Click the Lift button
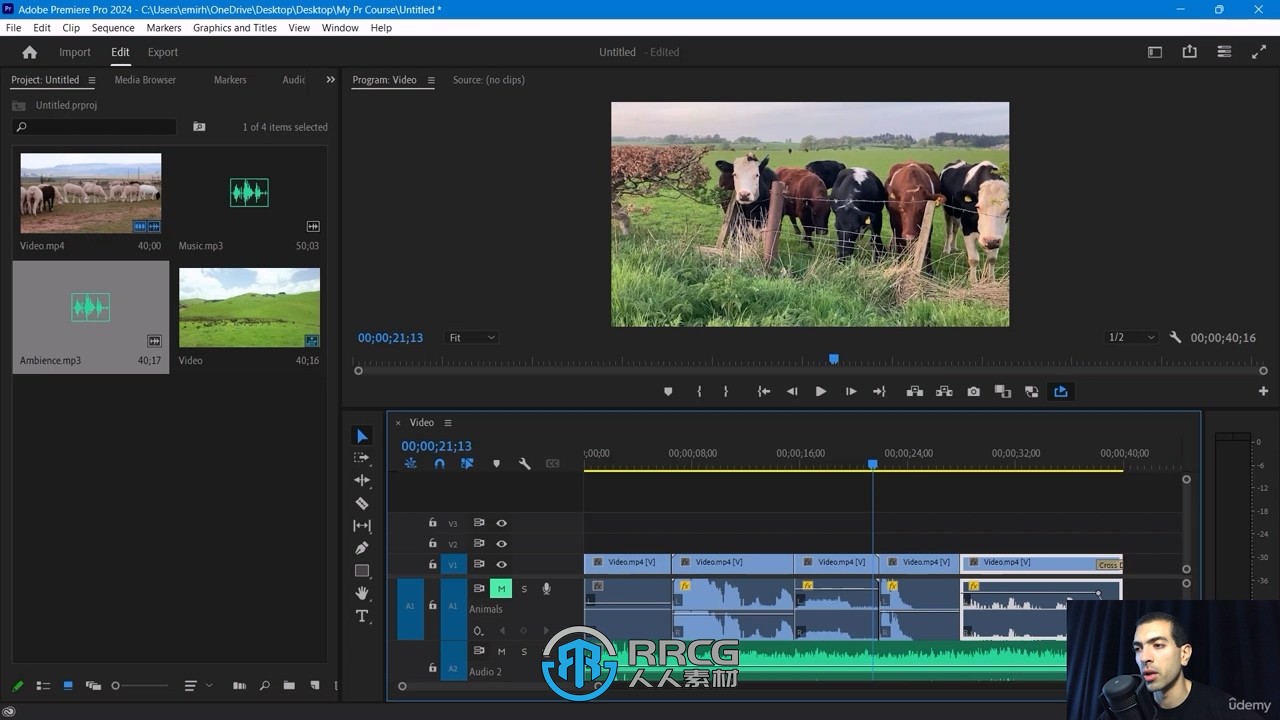The image size is (1280, 720). 914,391
